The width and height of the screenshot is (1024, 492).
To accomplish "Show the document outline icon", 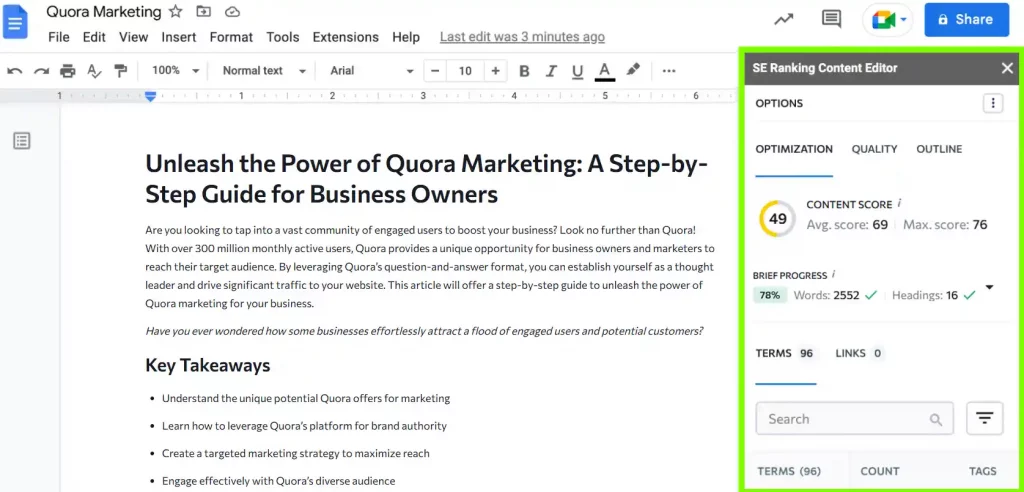I will click(x=22, y=140).
